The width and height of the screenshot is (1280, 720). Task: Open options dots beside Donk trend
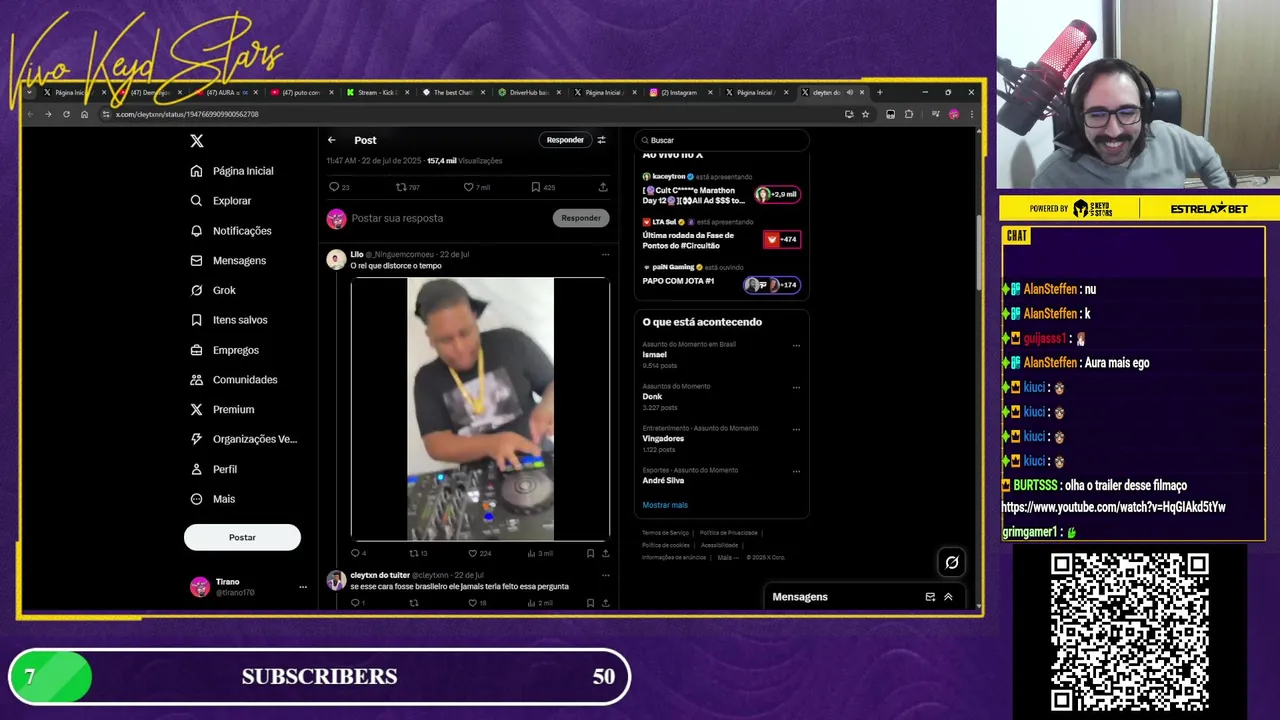click(796, 388)
